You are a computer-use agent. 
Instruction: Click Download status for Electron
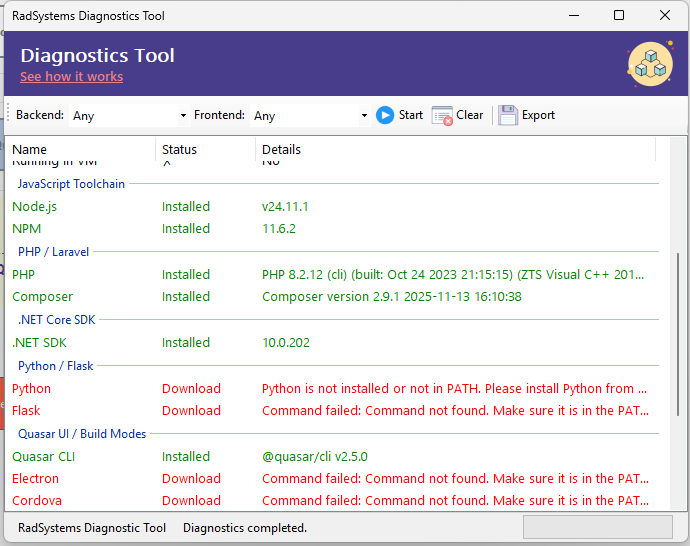(x=191, y=479)
